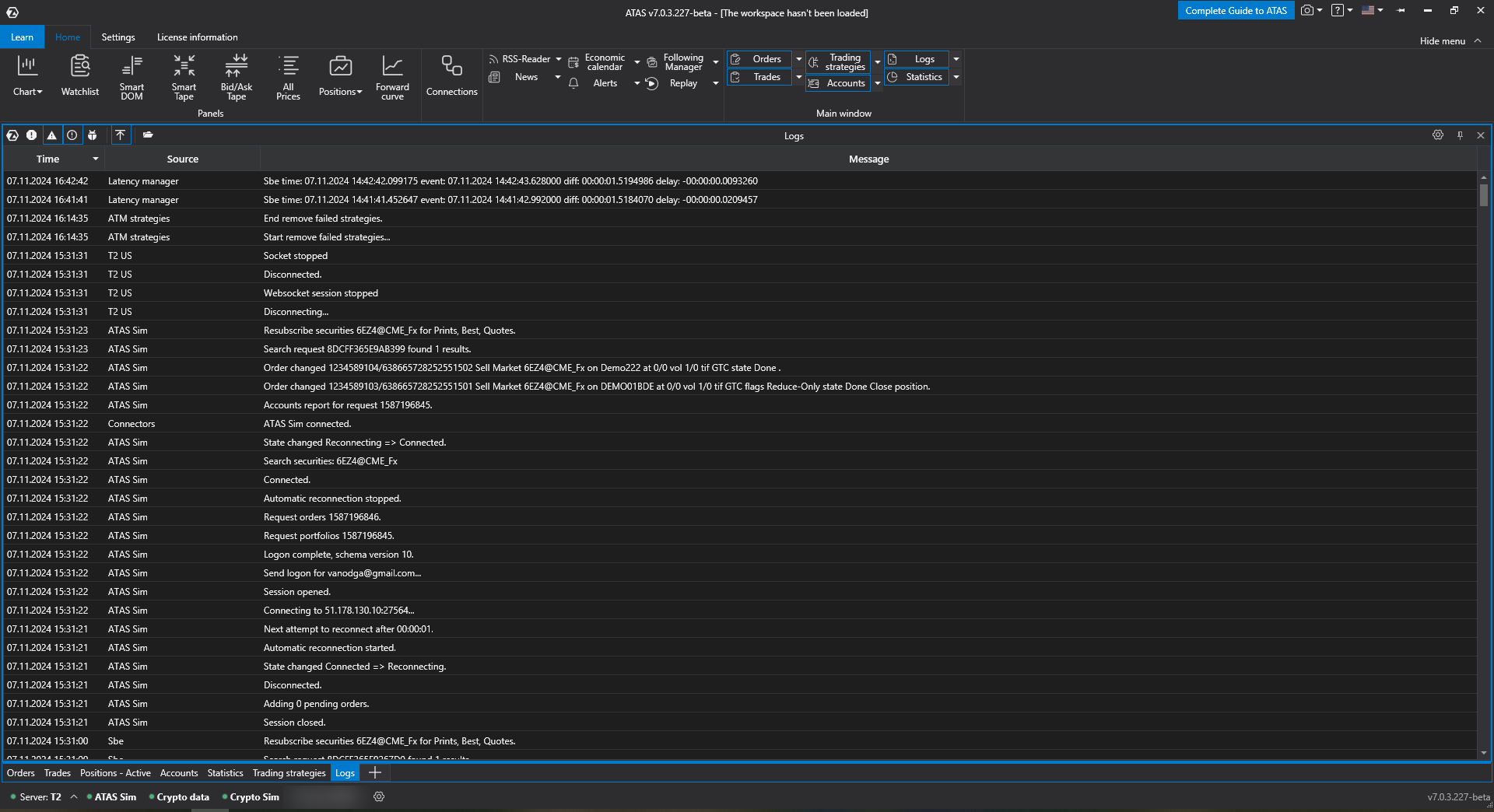The height and width of the screenshot is (812, 1494).
Task: Open the language flag selector
Action: [x=1372, y=11]
